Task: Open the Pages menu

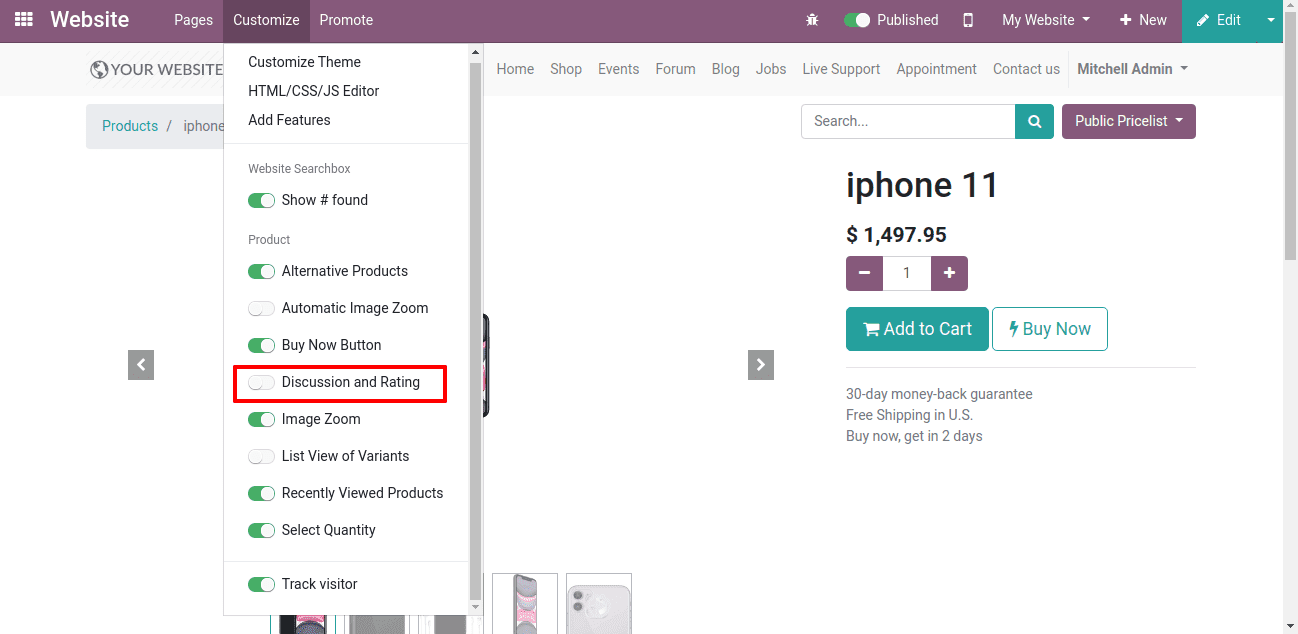Action: (193, 20)
